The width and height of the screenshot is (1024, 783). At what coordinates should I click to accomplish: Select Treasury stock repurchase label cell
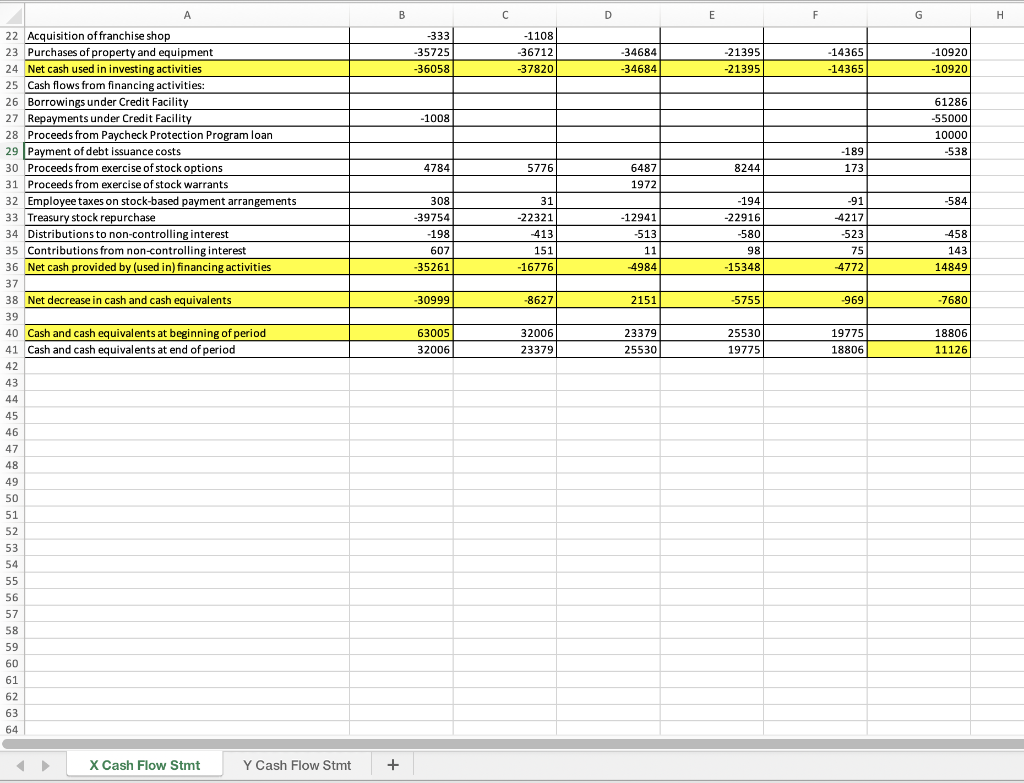pos(187,217)
